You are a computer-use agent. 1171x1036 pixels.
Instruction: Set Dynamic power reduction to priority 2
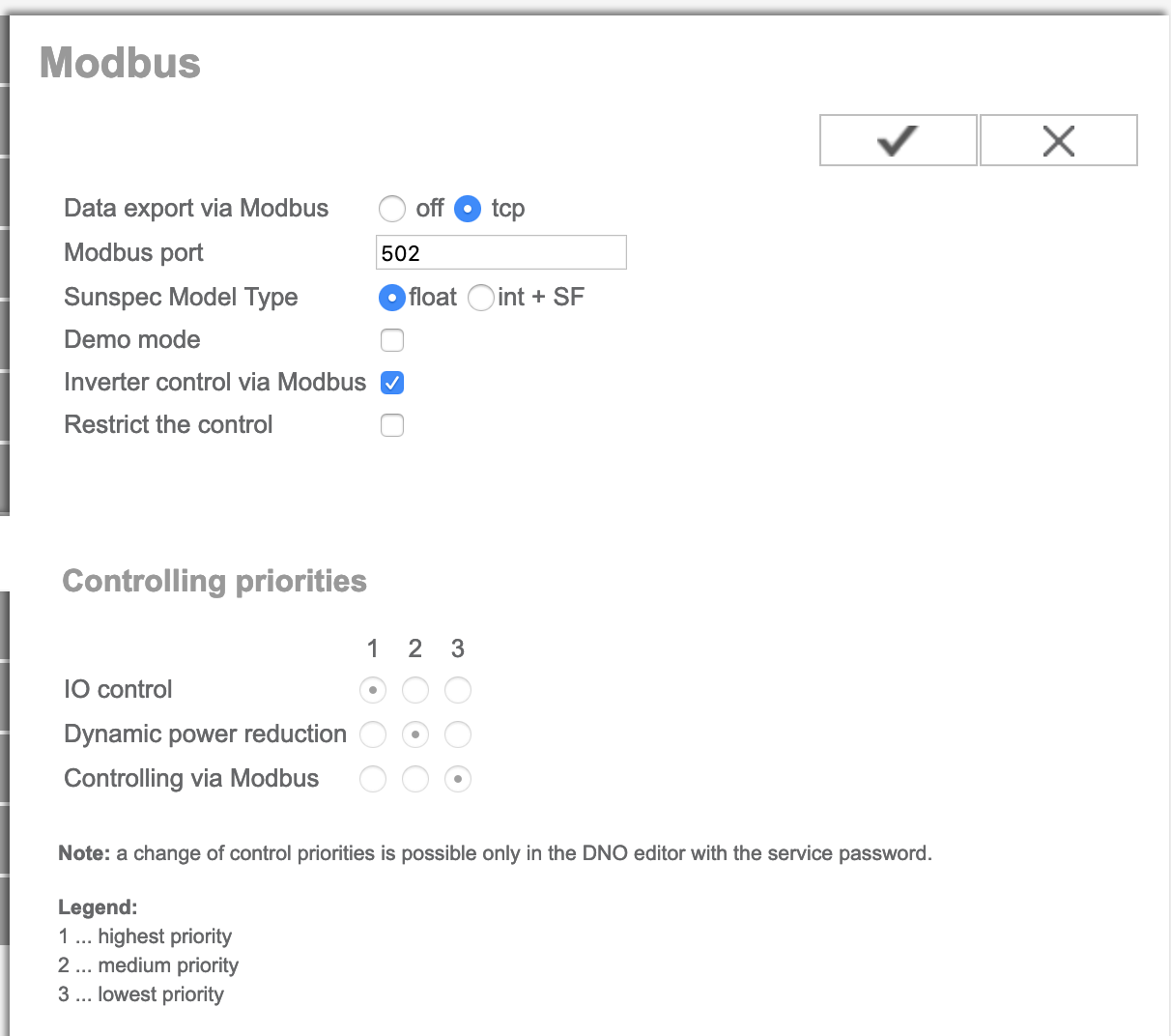tap(415, 734)
